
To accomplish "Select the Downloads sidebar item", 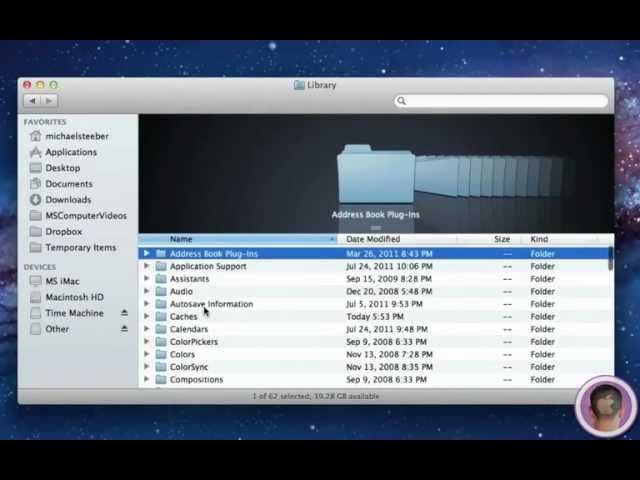I will coord(67,200).
